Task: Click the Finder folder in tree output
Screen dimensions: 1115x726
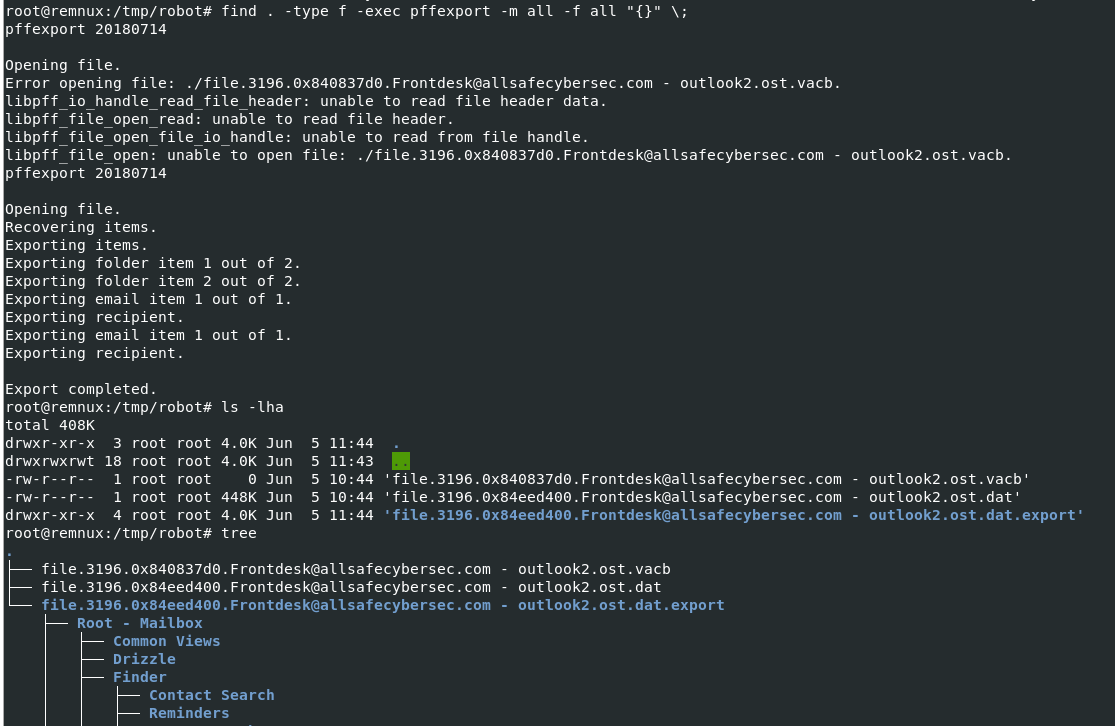Action: 139,677
